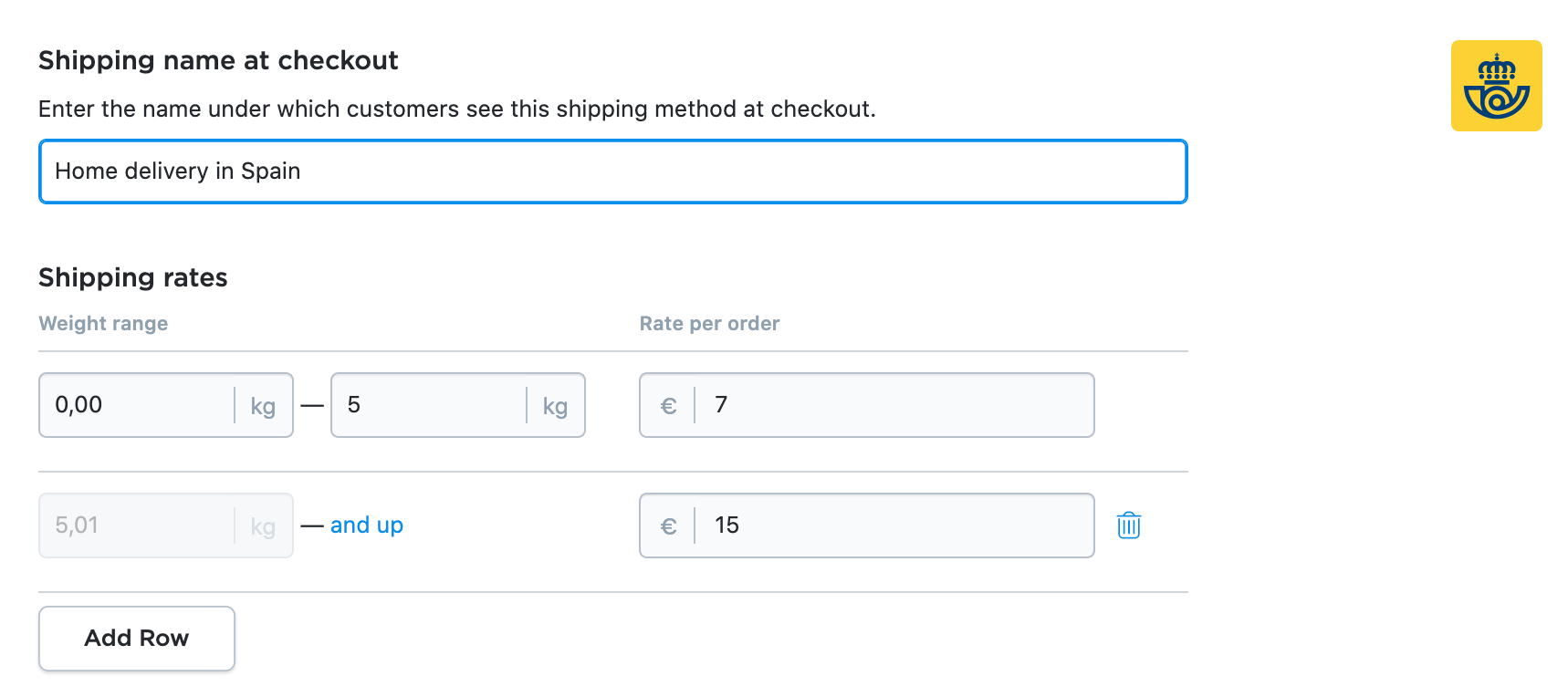Click the yellow Correos postal horn logo
The height and width of the screenshot is (697, 1568).
pos(1496,86)
